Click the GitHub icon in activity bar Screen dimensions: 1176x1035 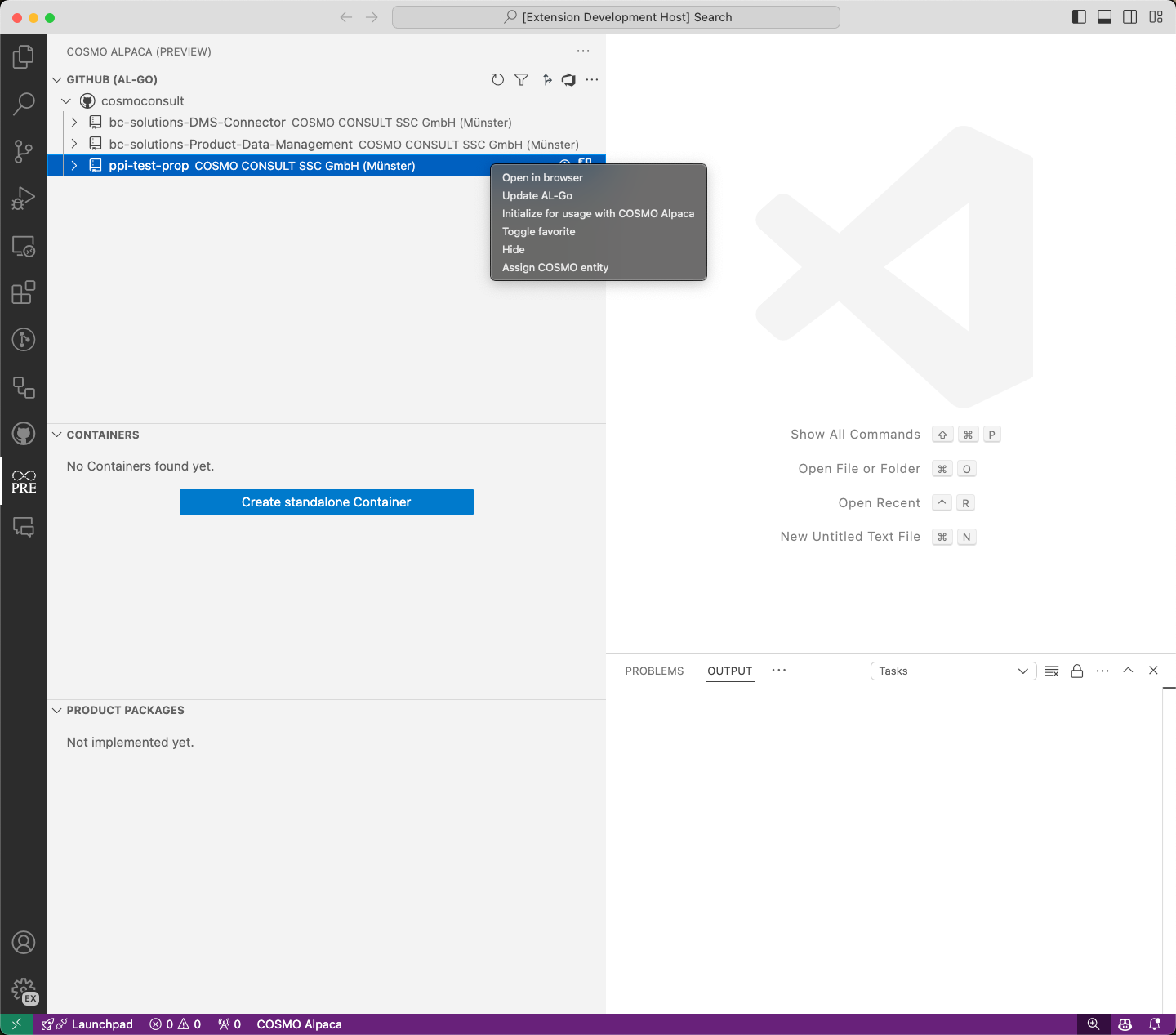click(24, 434)
